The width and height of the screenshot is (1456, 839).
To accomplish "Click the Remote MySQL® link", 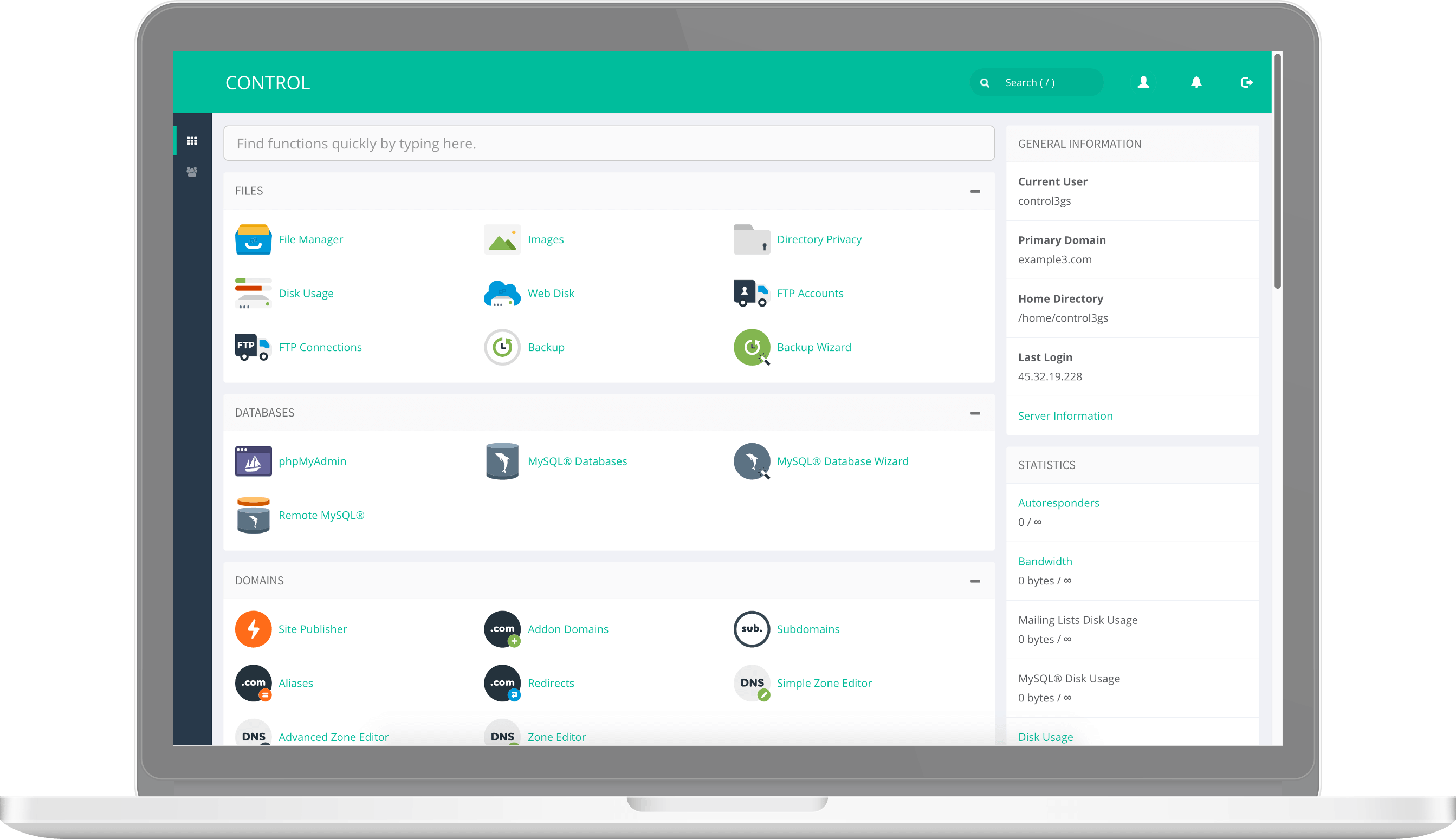I will [x=321, y=515].
